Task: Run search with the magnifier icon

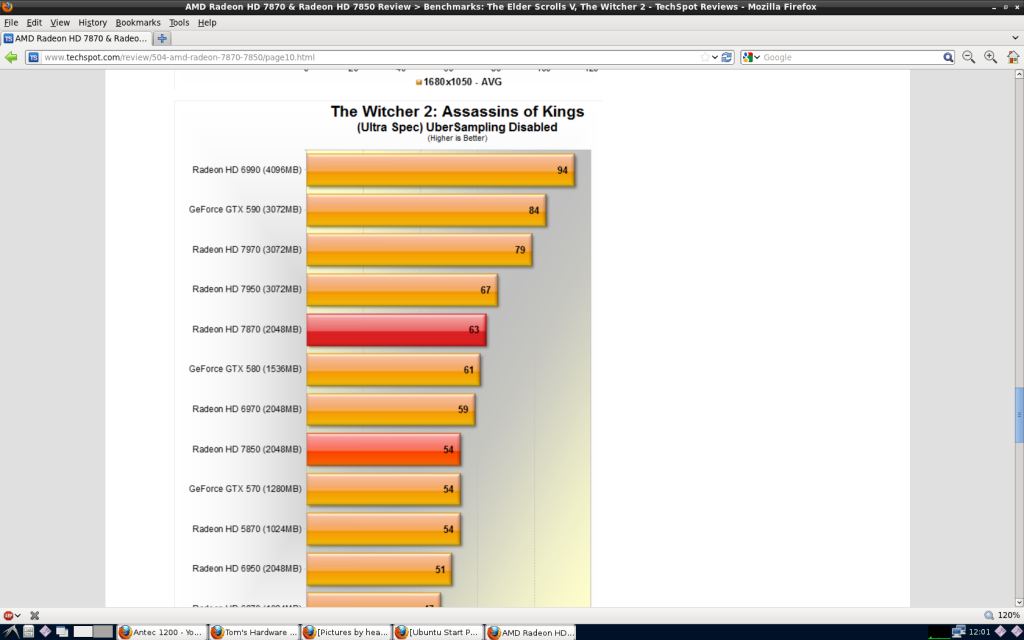Action: coord(948,57)
